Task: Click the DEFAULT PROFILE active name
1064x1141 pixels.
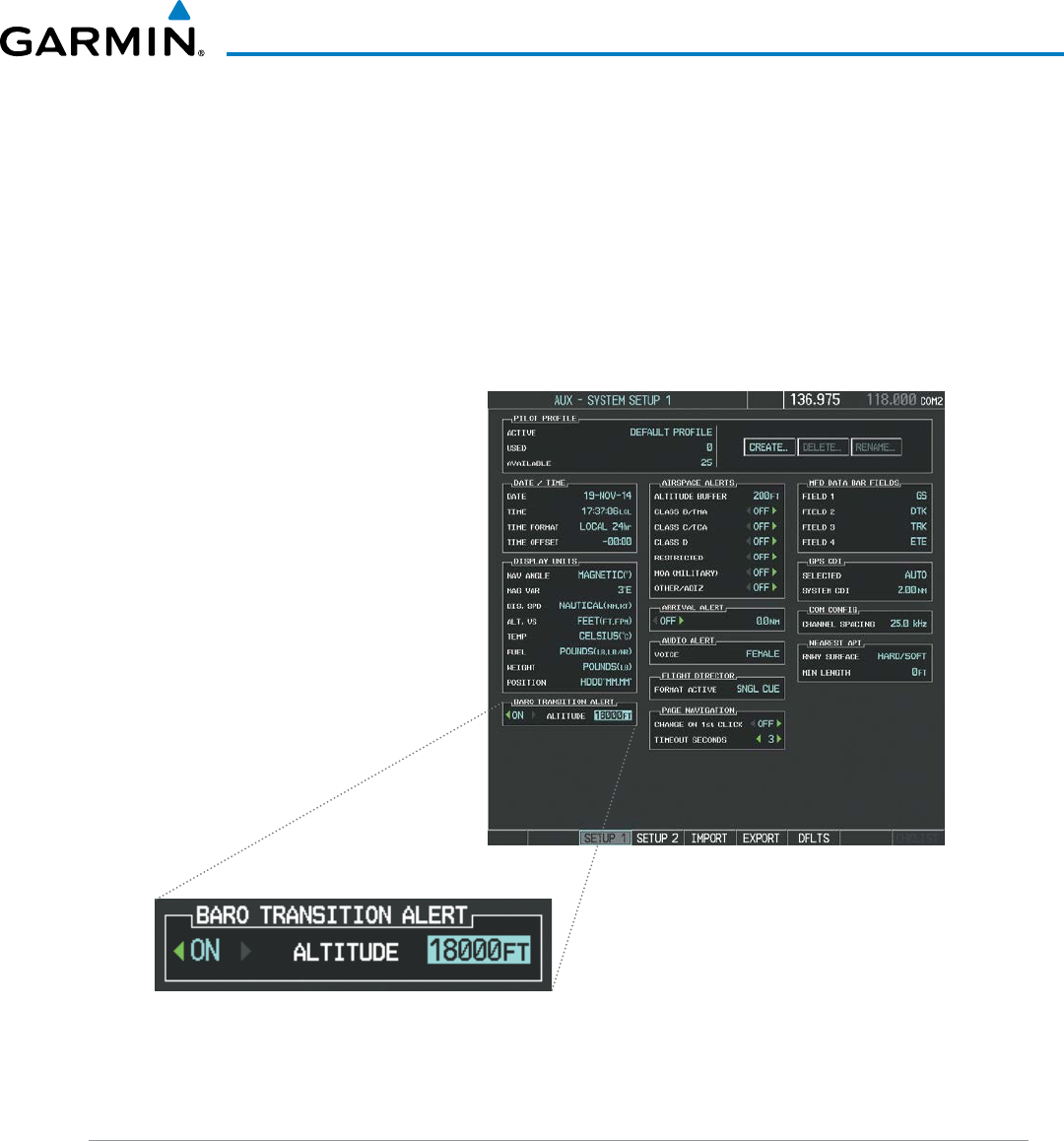Action: [x=671, y=433]
